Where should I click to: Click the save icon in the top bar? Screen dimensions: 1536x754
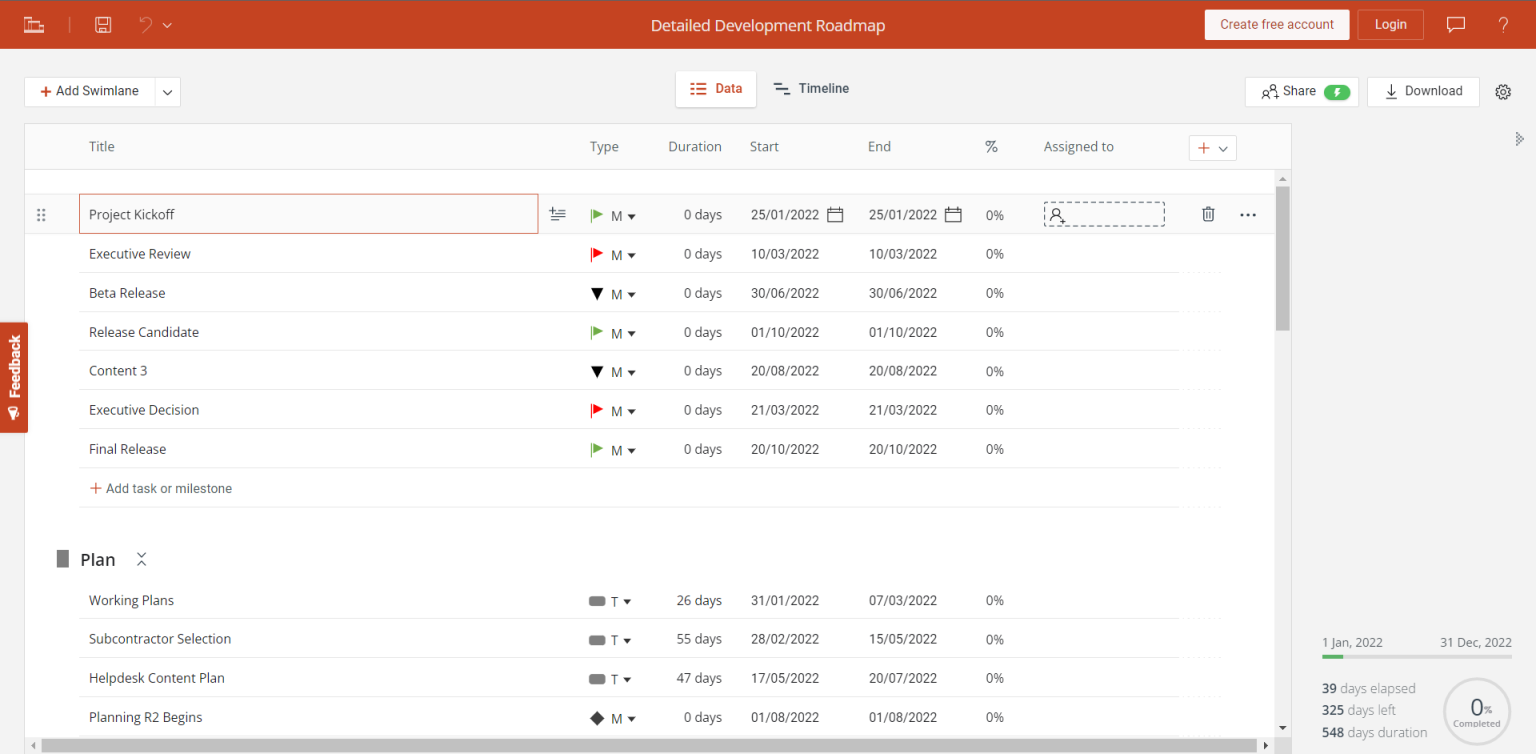pos(103,25)
